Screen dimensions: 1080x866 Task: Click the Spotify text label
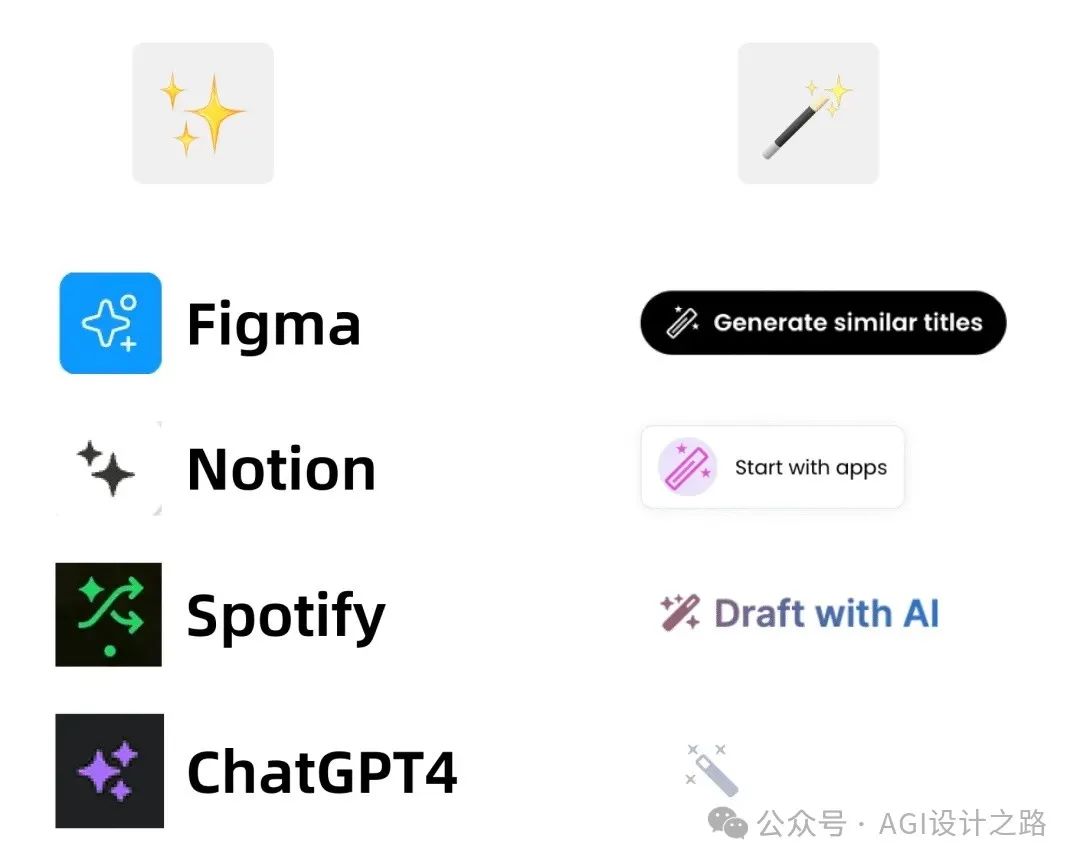pos(285,617)
